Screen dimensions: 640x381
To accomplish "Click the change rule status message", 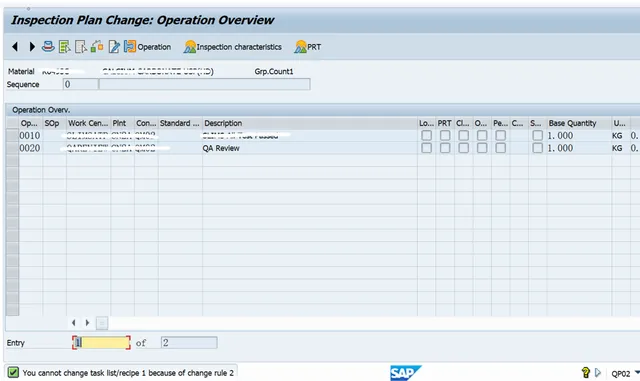I will [x=128, y=373].
